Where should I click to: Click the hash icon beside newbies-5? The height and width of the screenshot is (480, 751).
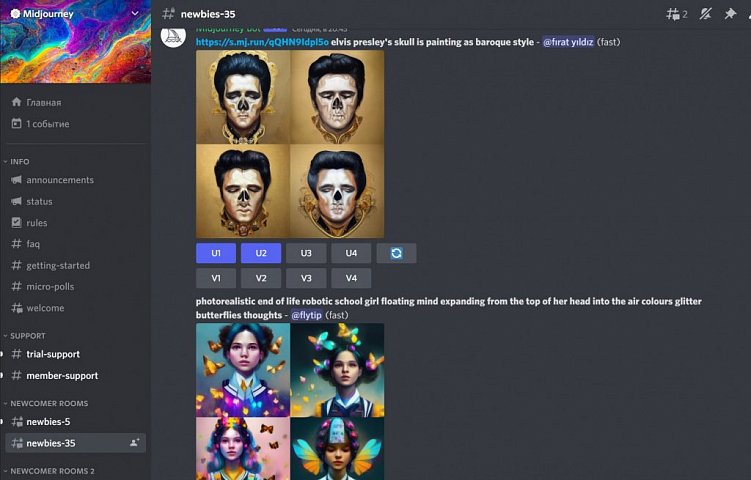(17, 422)
